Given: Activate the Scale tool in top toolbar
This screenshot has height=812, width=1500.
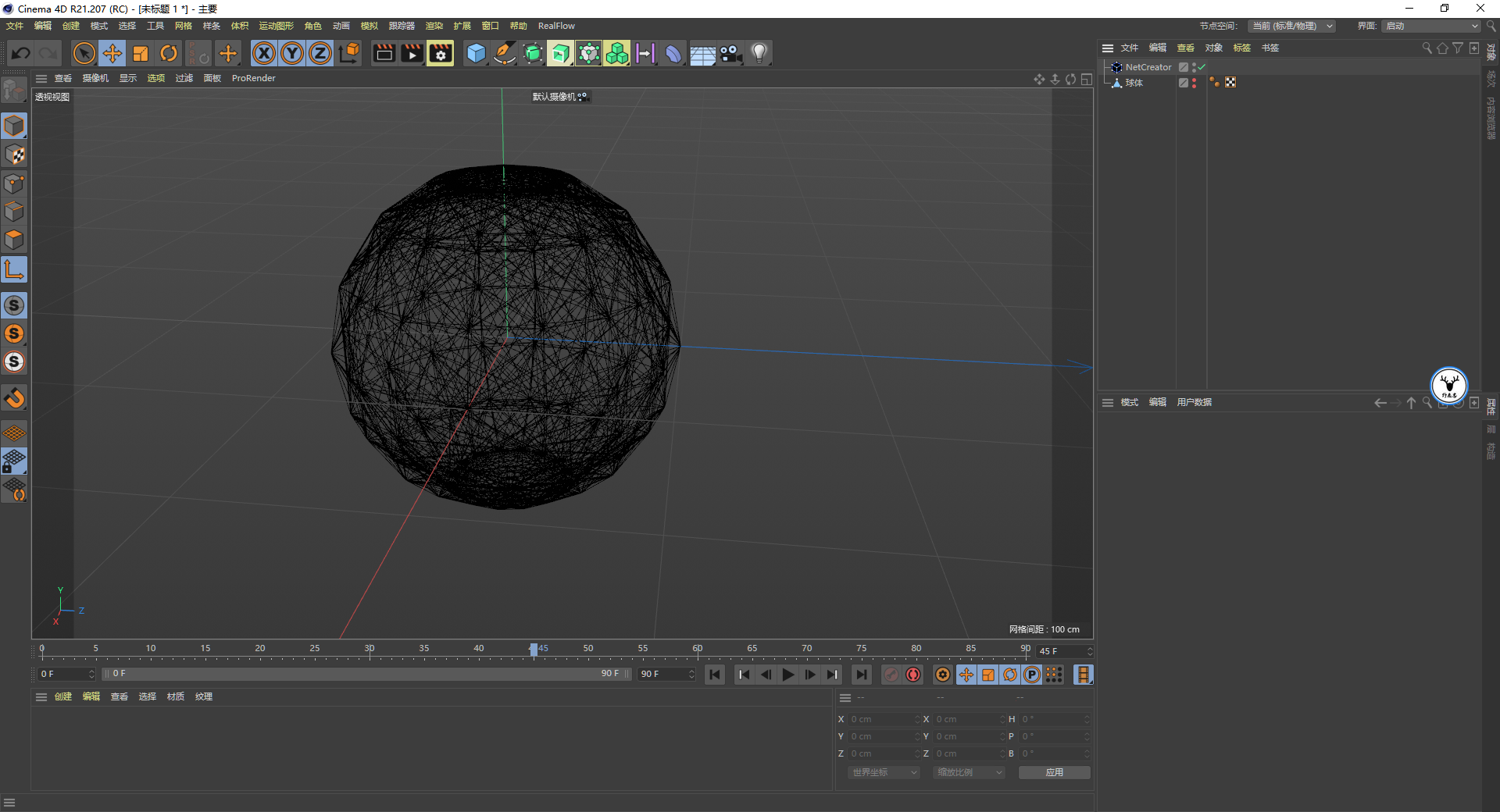Looking at the screenshot, I should 141,53.
